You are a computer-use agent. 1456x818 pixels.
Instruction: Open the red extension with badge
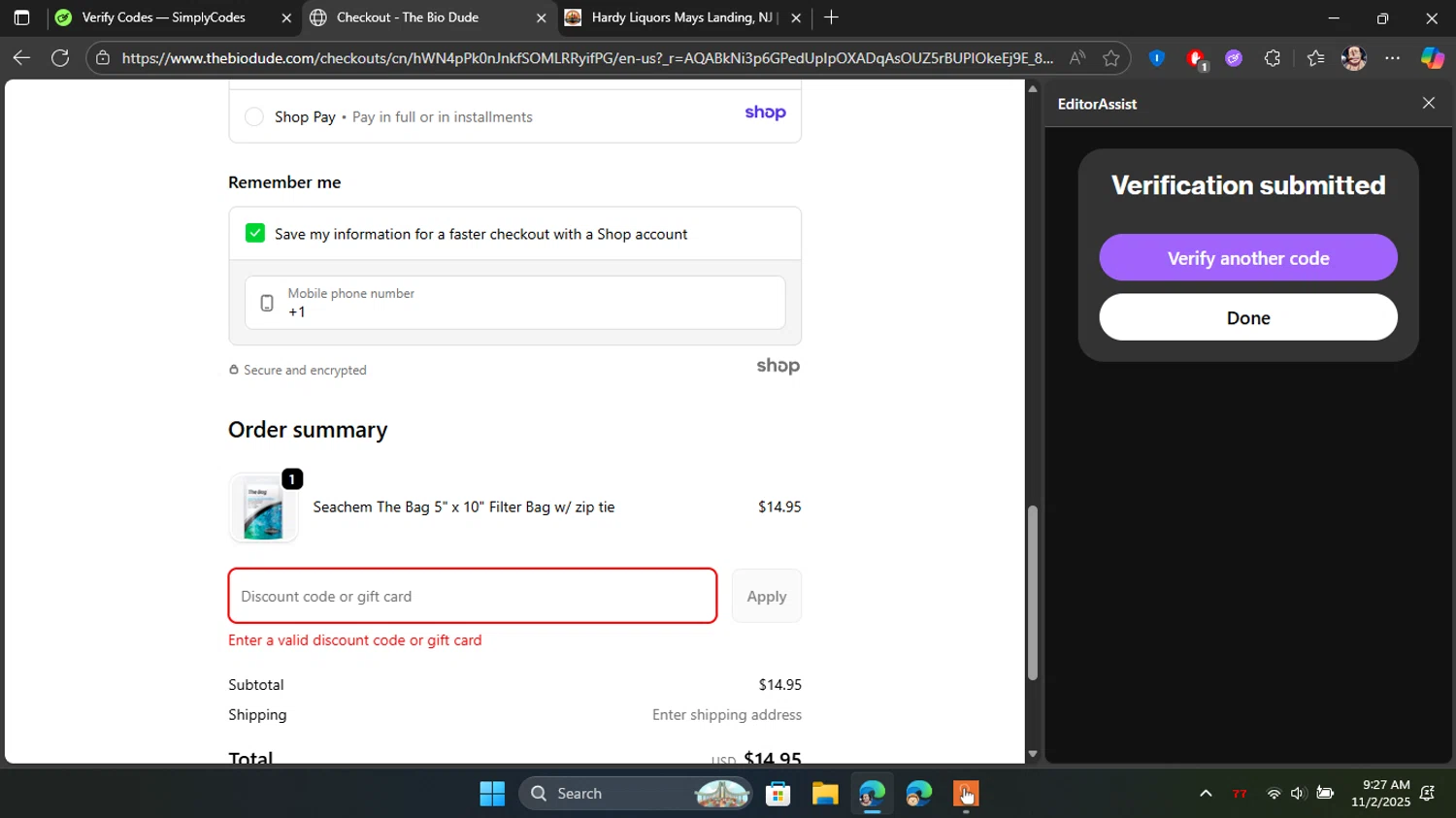tap(1196, 59)
